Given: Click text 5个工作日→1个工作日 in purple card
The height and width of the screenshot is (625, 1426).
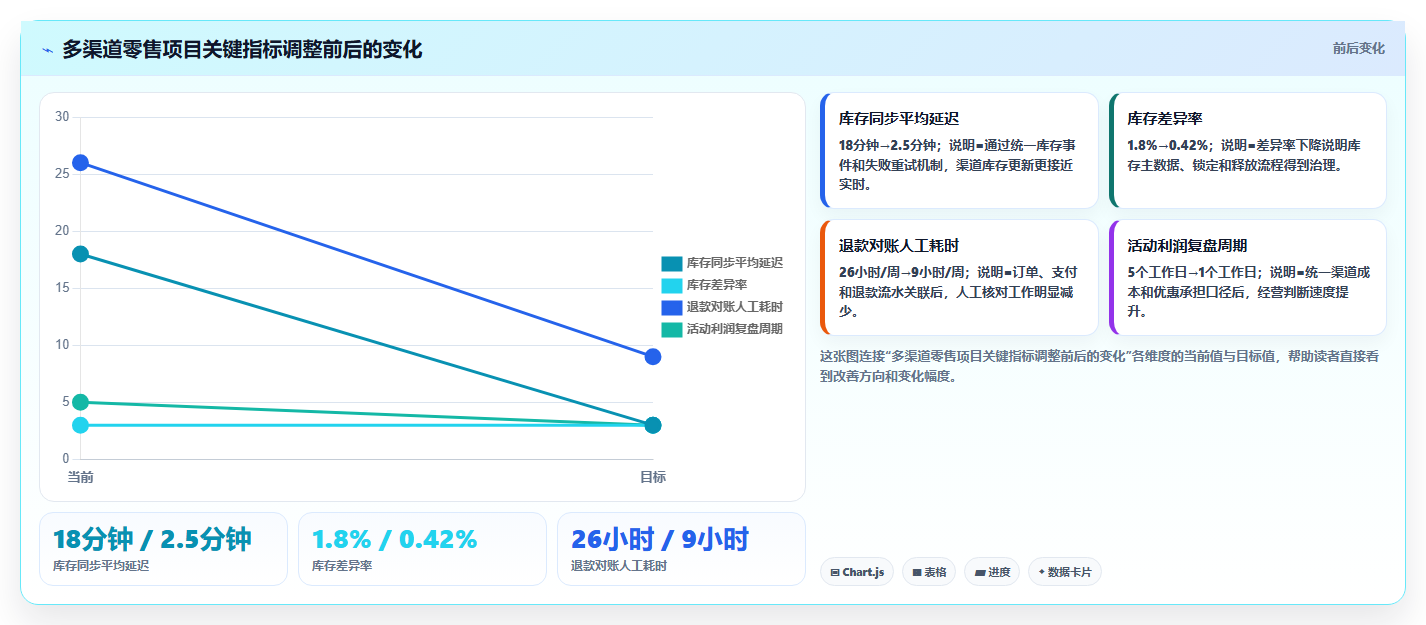Looking at the screenshot, I should coord(1194,272).
